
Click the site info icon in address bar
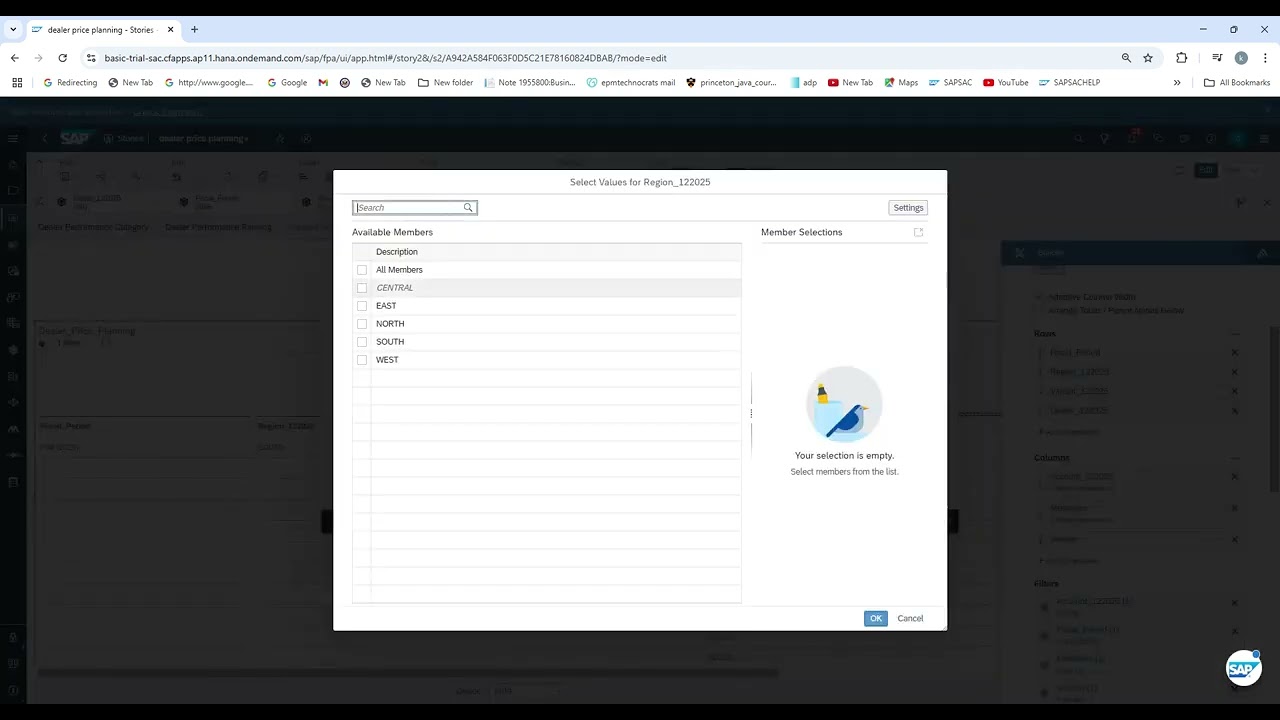click(x=91, y=58)
